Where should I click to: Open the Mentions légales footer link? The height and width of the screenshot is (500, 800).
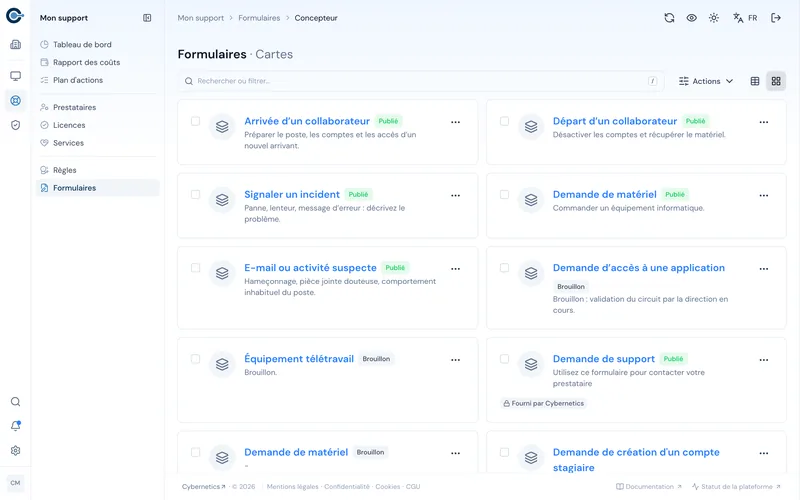292,487
